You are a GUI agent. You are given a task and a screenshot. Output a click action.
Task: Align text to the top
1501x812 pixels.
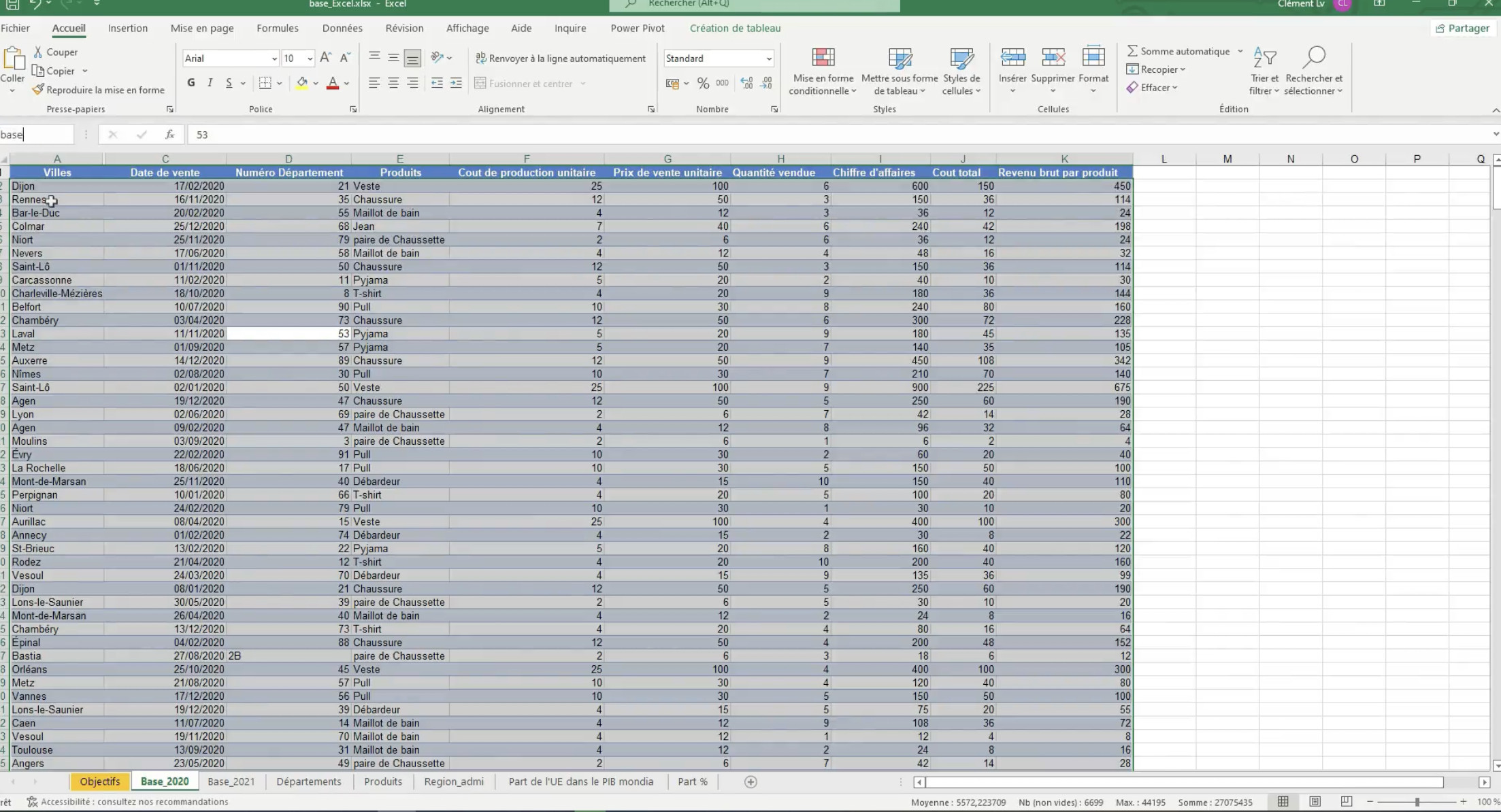374,58
